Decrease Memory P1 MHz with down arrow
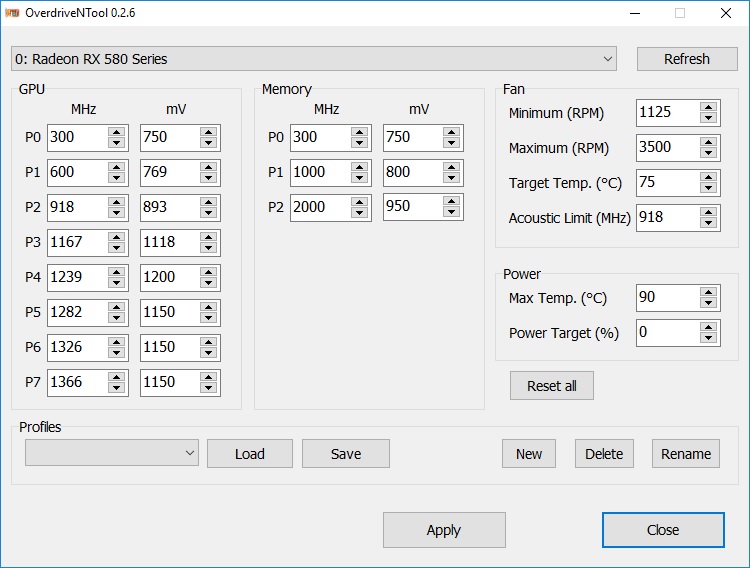 click(x=359, y=178)
